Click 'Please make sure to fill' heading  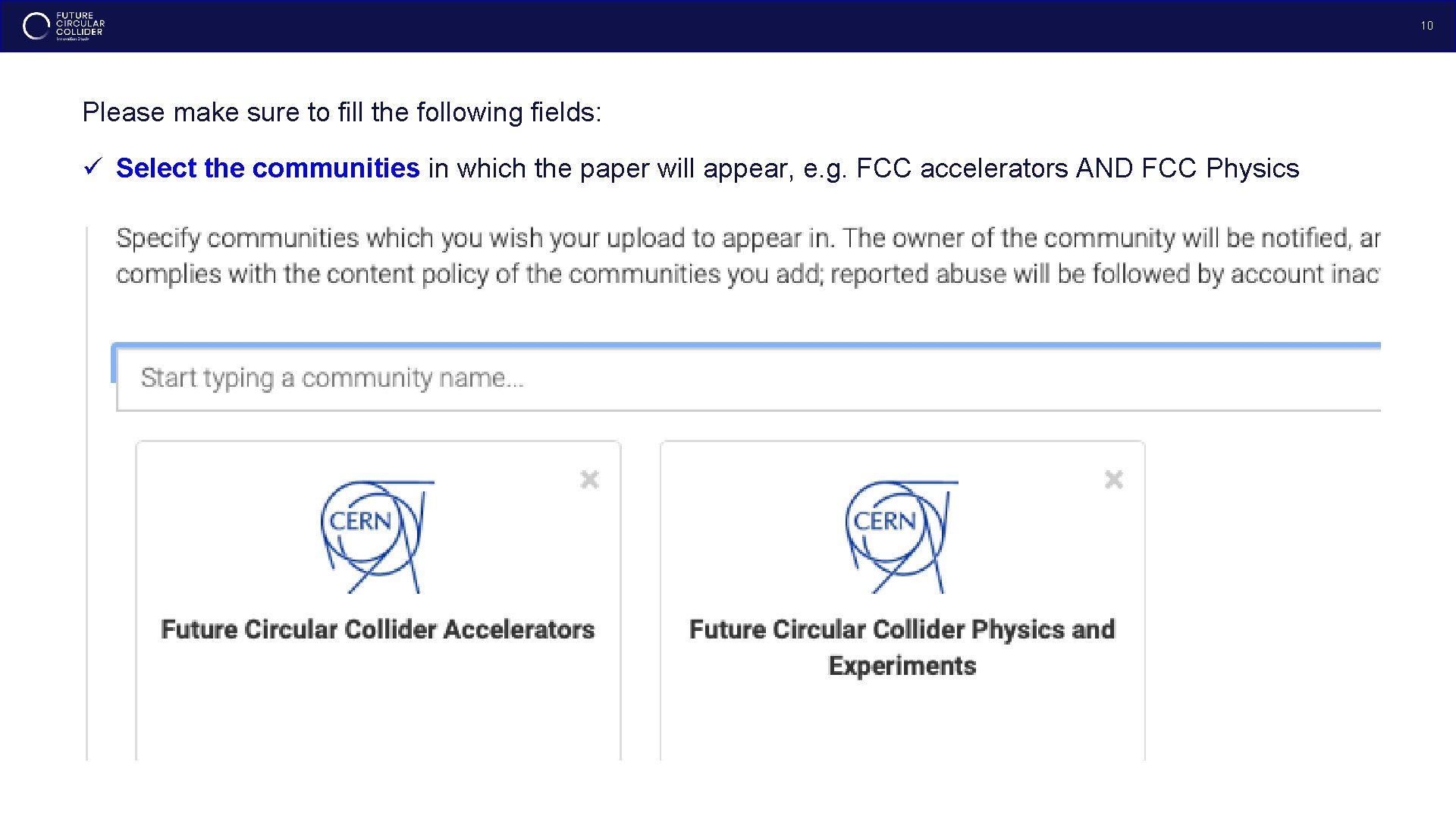(341, 112)
